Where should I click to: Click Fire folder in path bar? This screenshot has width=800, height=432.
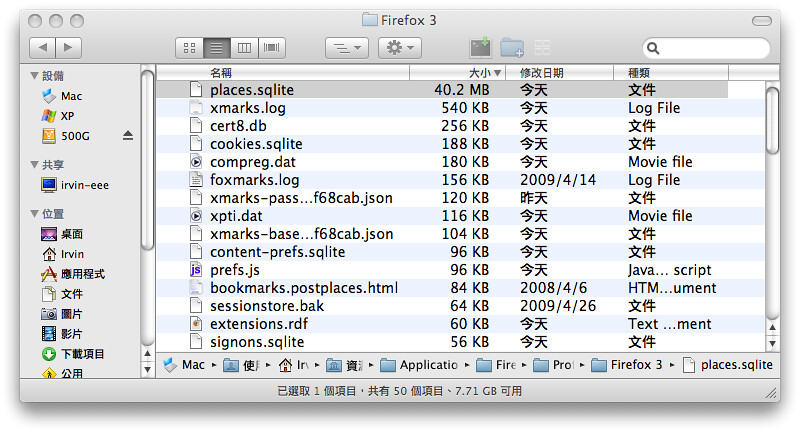[496, 365]
